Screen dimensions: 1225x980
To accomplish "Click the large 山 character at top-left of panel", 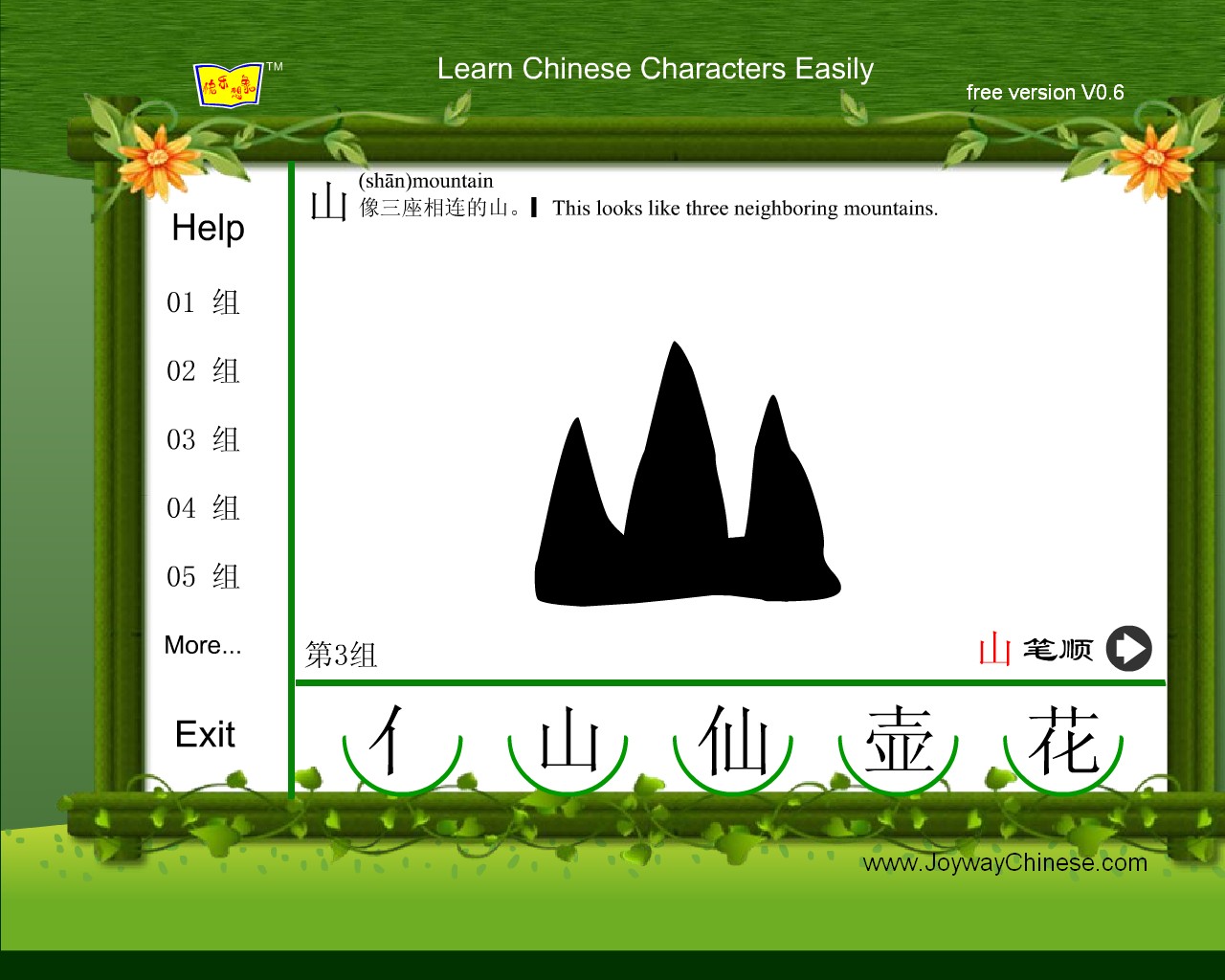I will [x=328, y=202].
